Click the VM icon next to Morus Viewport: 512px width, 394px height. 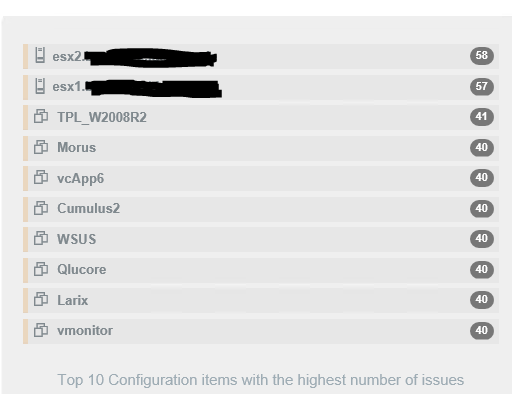click(41, 147)
